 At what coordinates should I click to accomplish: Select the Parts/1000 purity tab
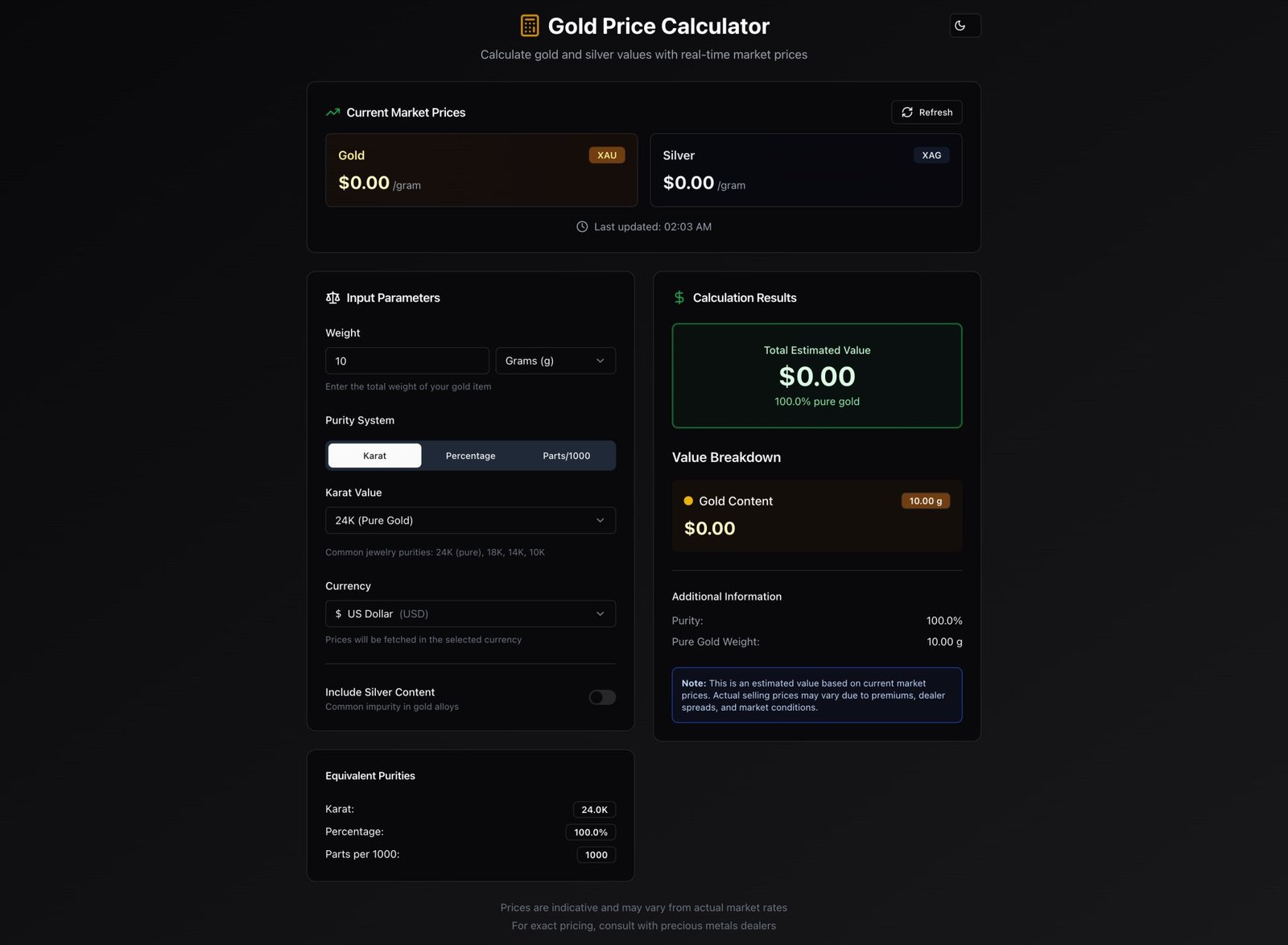(x=566, y=456)
